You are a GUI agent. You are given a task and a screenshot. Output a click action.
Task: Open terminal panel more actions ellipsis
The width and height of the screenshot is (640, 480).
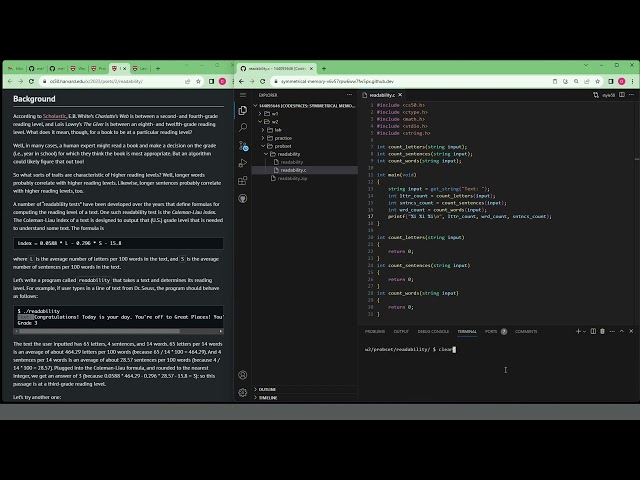(612, 331)
